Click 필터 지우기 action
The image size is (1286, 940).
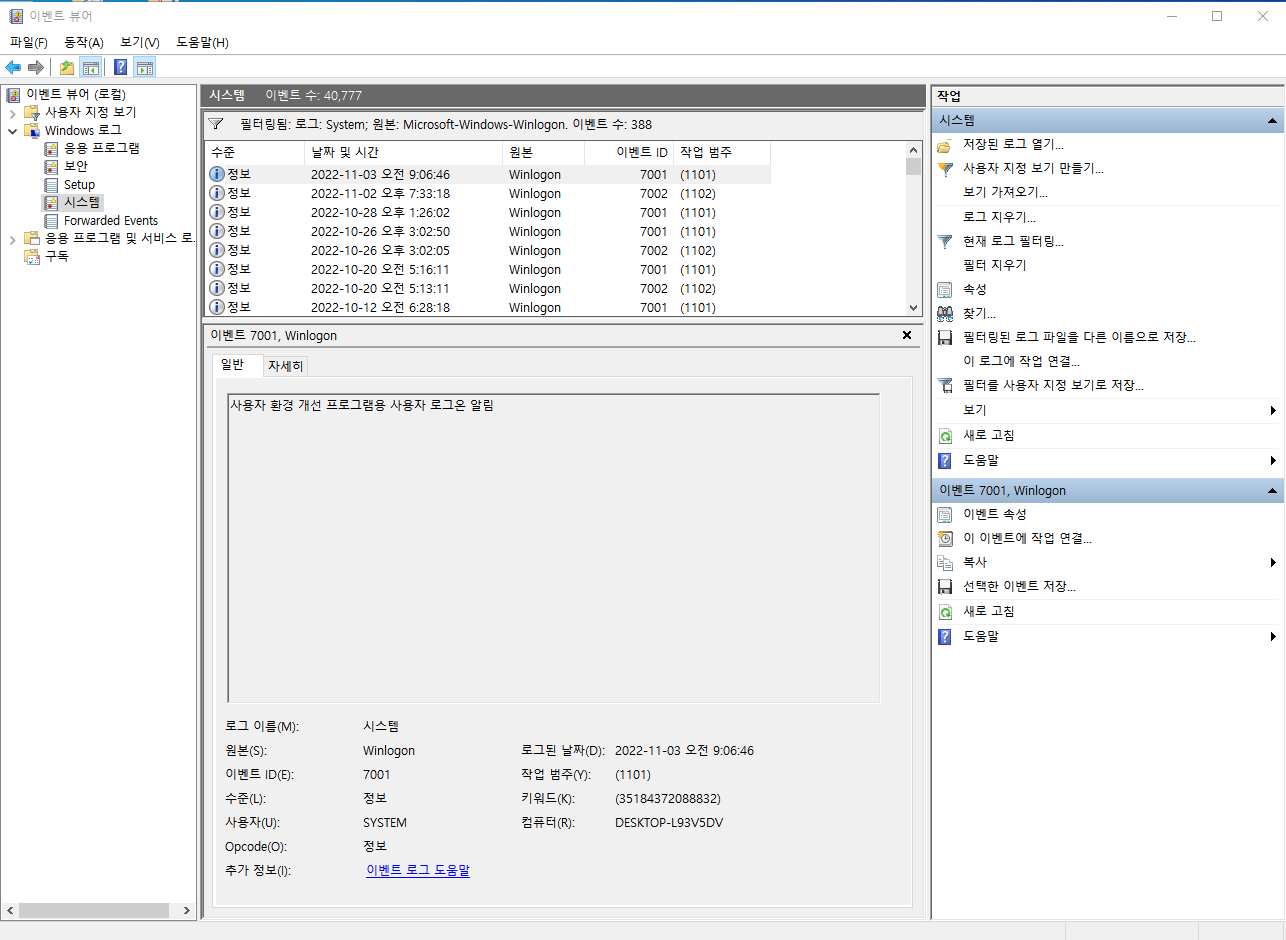[994, 265]
